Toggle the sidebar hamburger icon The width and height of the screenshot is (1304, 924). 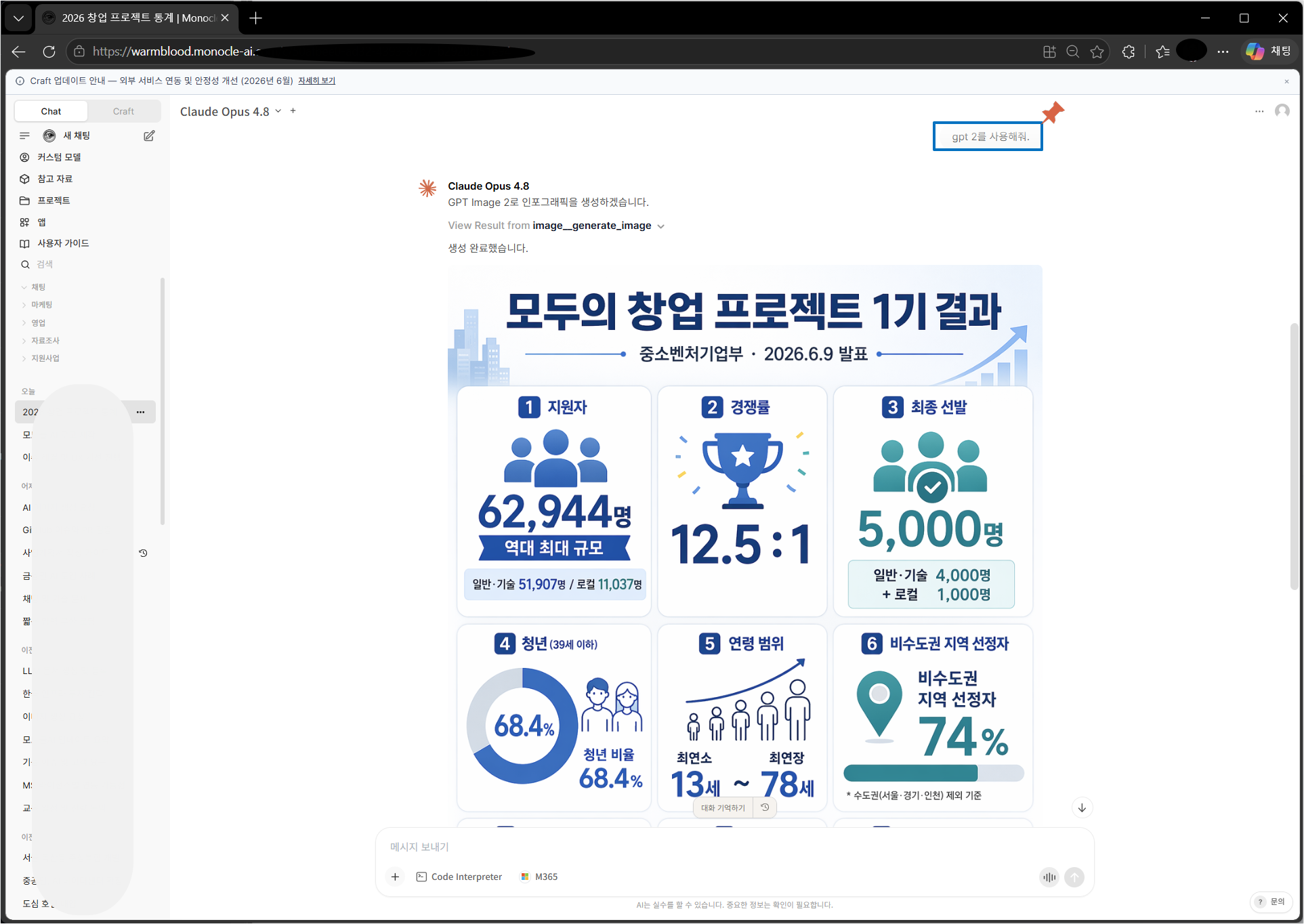25,135
